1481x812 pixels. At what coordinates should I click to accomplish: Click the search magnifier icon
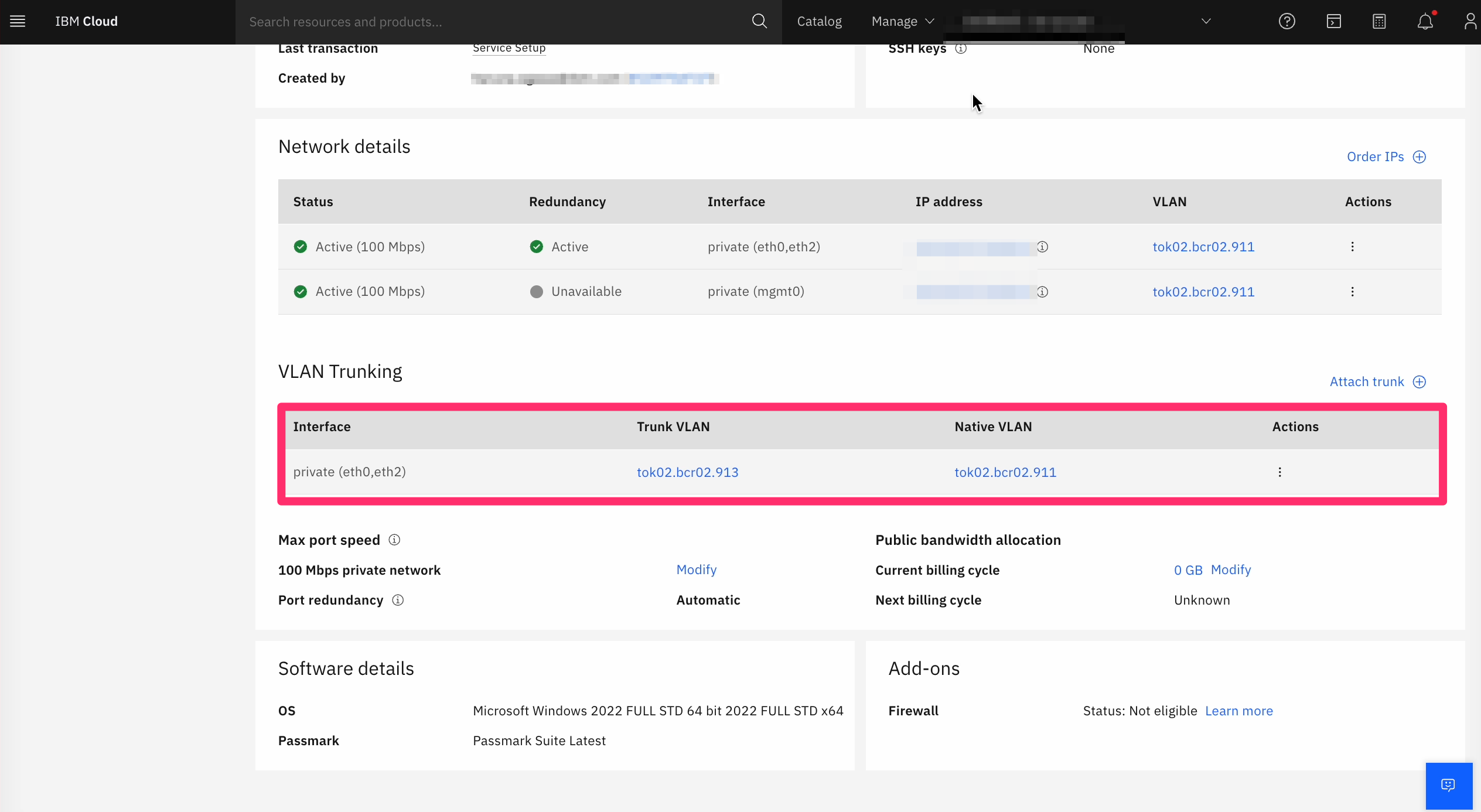[x=759, y=22]
